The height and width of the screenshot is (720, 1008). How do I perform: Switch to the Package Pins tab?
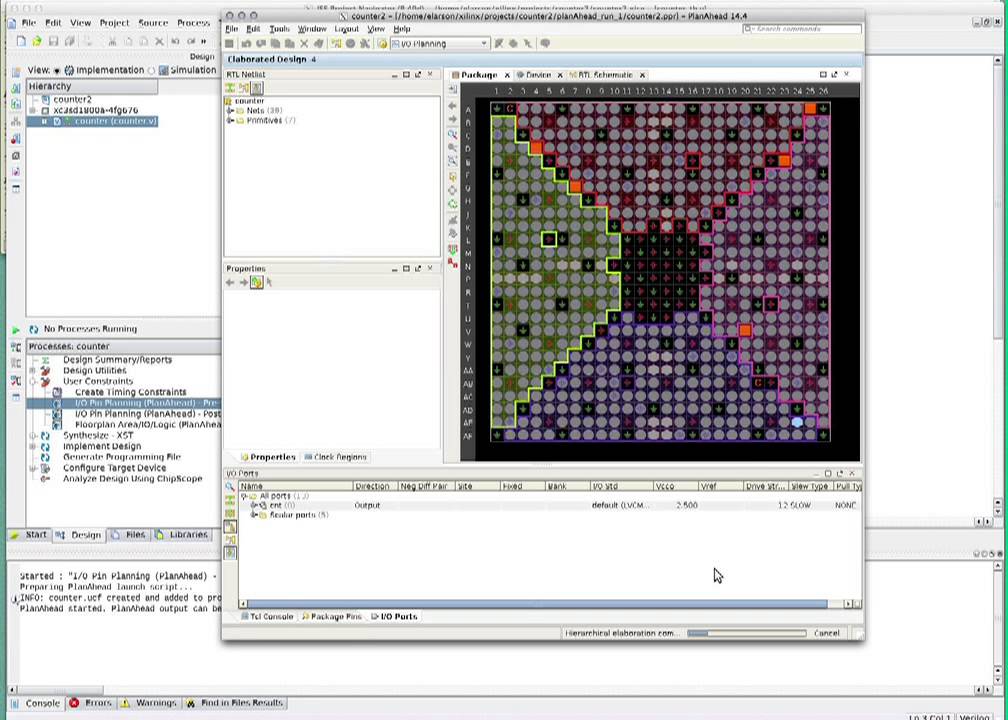[332, 616]
